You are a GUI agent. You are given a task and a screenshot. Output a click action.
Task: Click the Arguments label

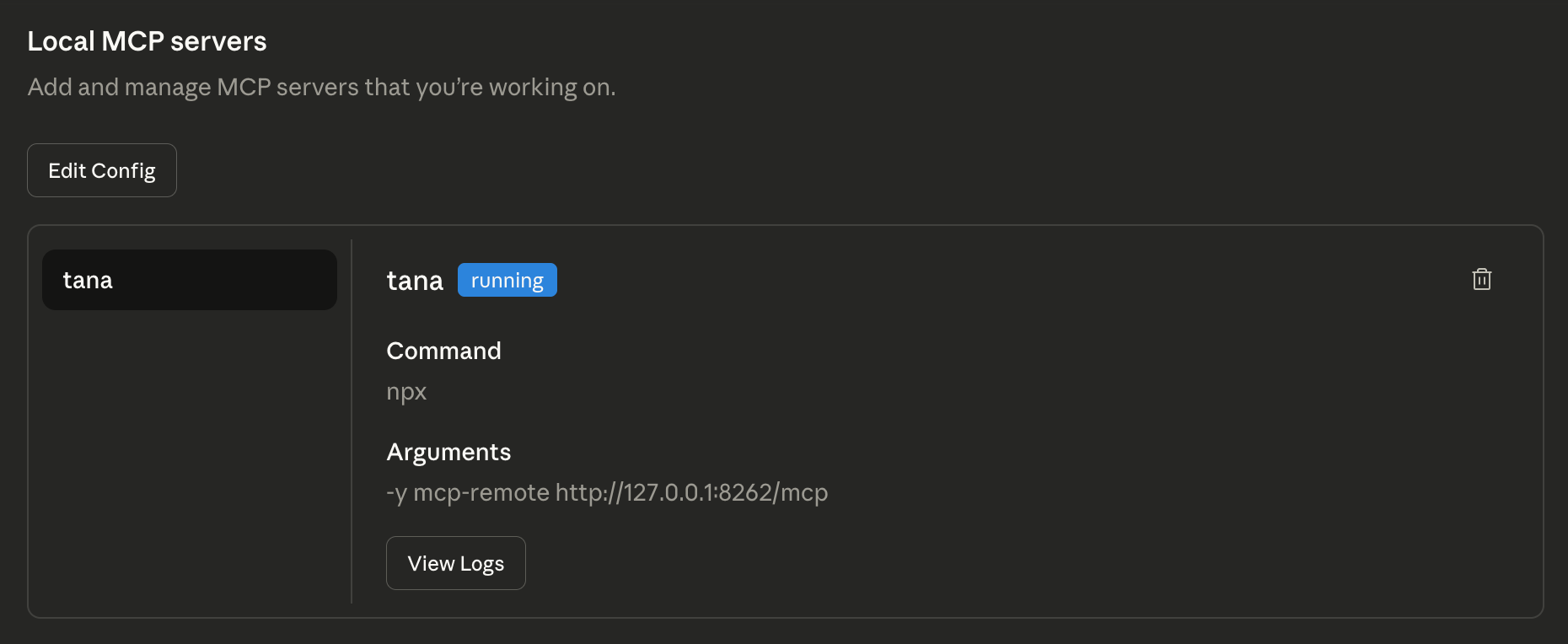[x=448, y=452]
